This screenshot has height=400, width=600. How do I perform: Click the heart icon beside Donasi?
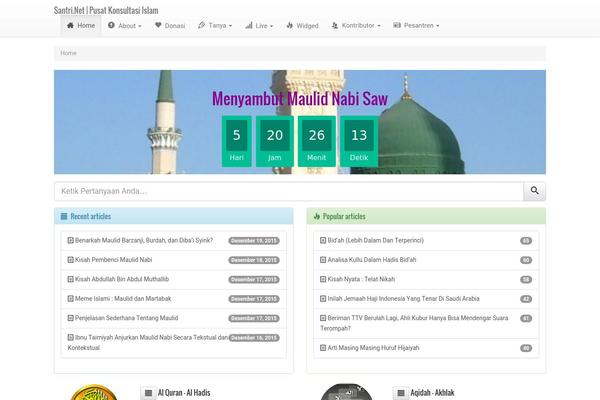coord(158,25)
